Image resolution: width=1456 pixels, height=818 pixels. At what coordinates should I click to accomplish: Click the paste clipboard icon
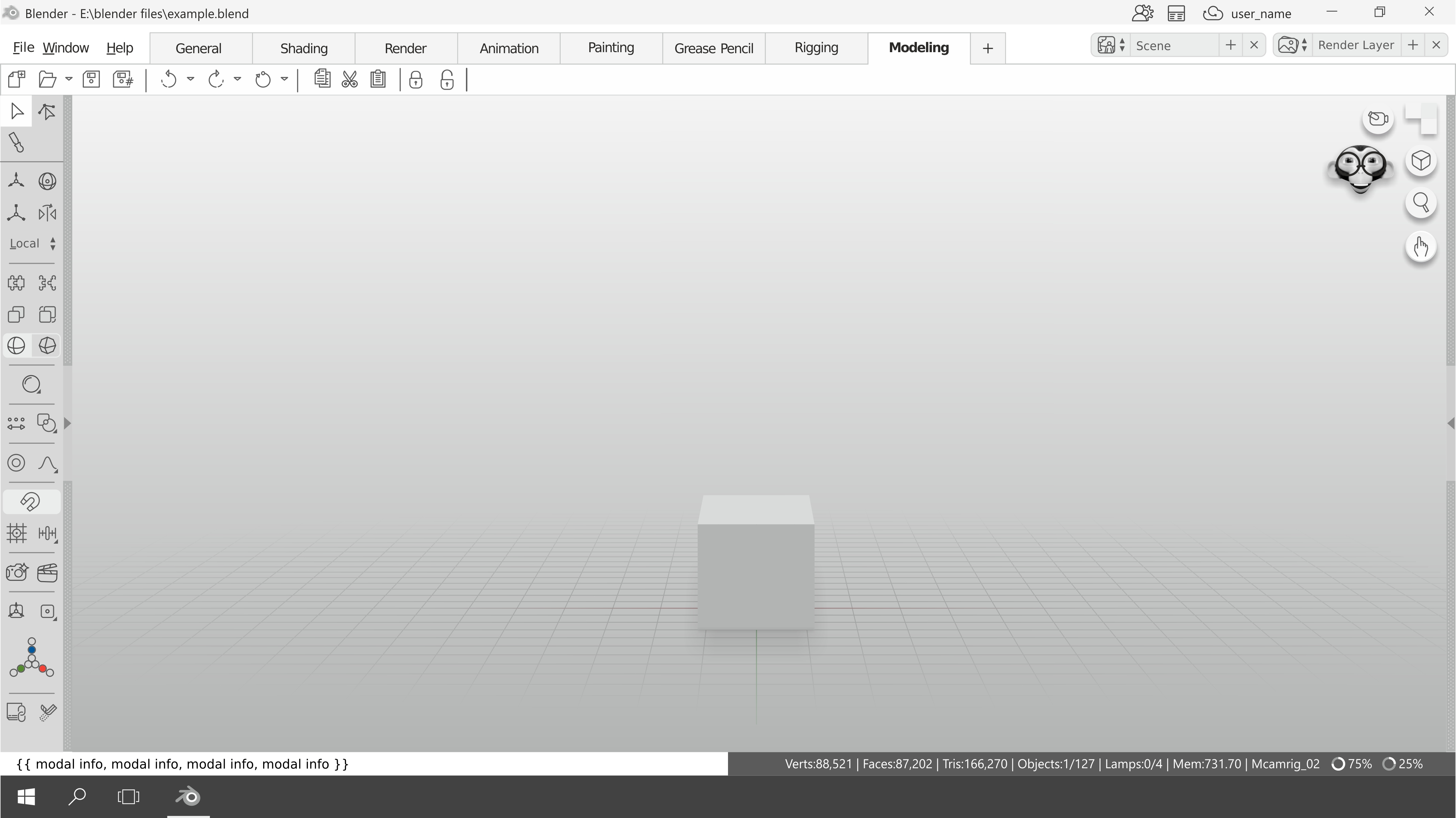pyautogui.click(x=378, y=79)
